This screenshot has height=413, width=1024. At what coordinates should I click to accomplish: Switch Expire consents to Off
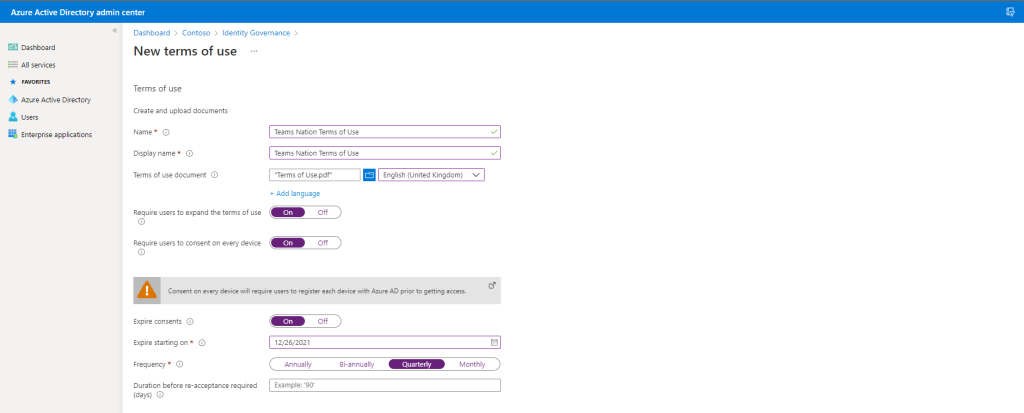(322, 321)
